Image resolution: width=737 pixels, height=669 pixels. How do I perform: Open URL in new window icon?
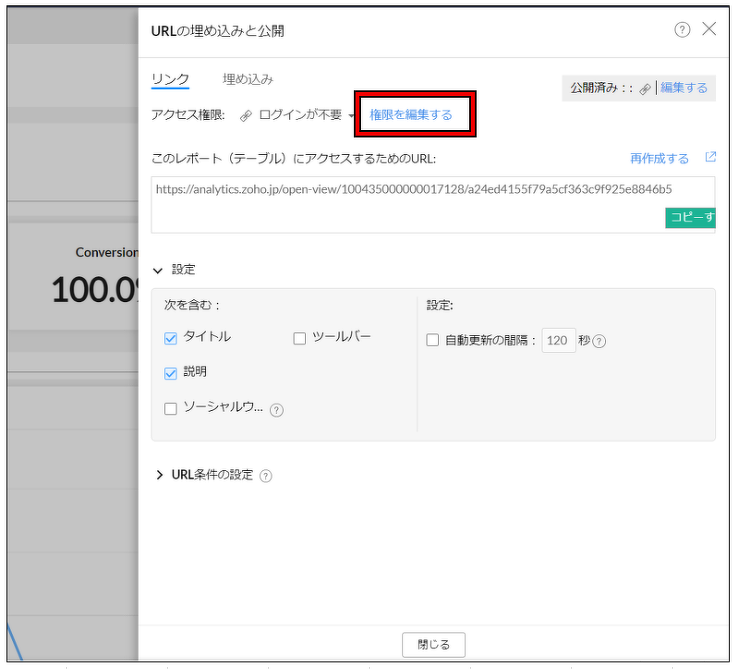(x=710, y=158)
